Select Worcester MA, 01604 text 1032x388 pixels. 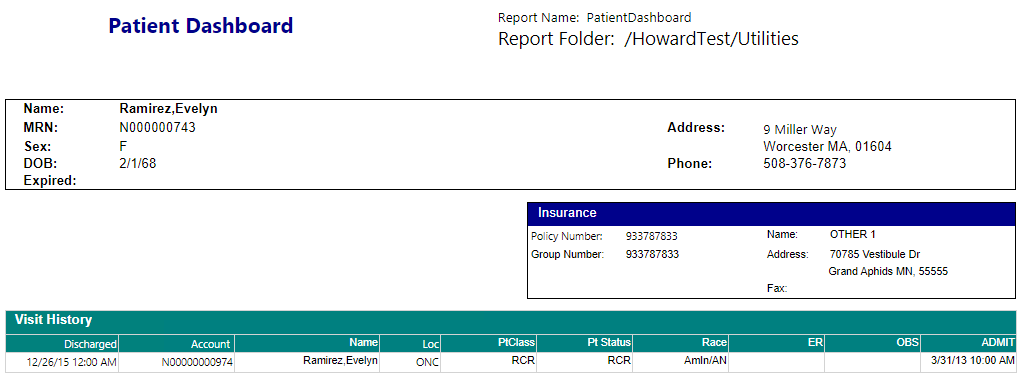pyautogui.click(x=827, y=147)
